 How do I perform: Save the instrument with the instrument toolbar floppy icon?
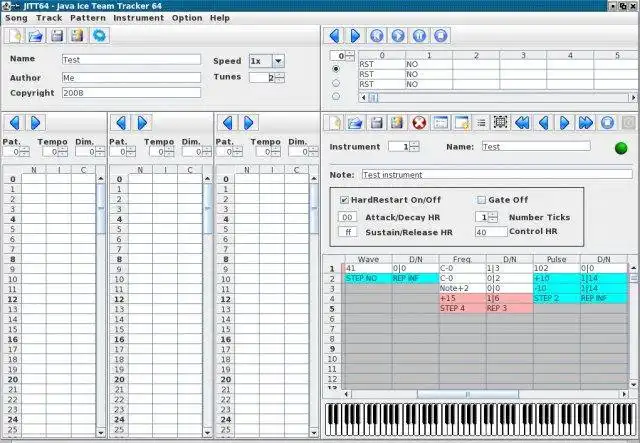click(x=377, y=122)
